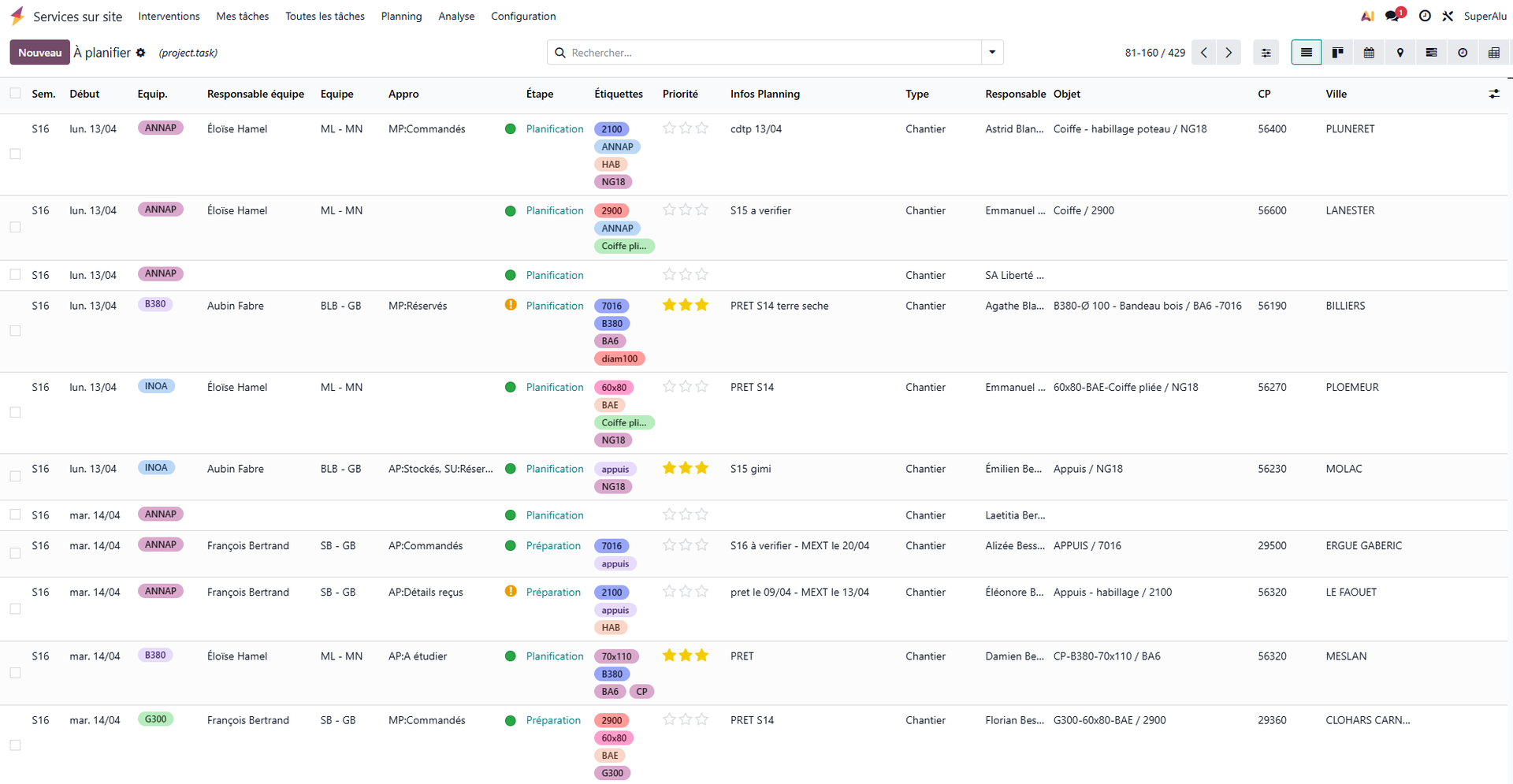The width and height of the screenshot is (1513, 784).
Task: Switch to the activity clock view
Action: coord(1463,53)
